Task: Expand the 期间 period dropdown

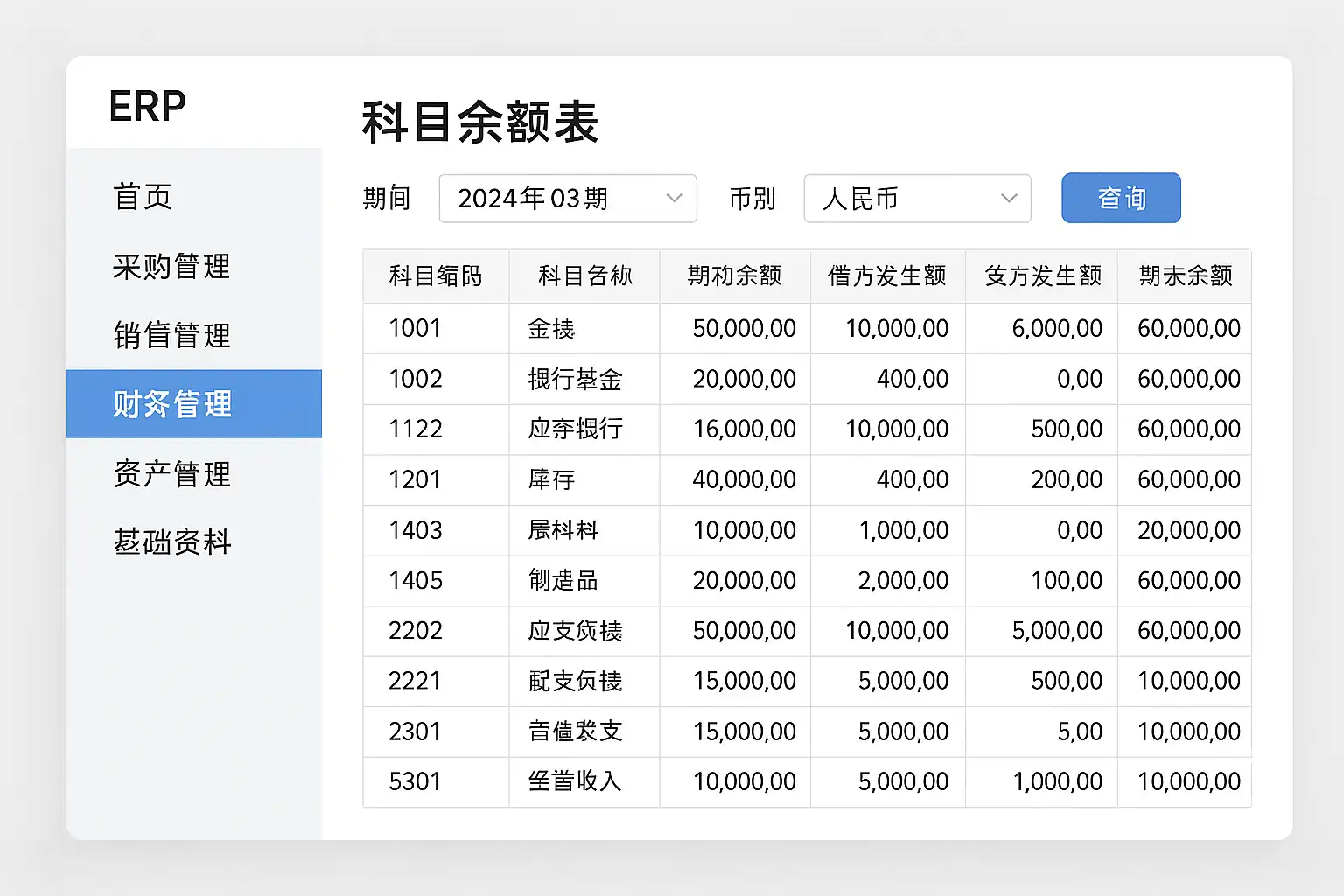Action: [x=567, y=199]
